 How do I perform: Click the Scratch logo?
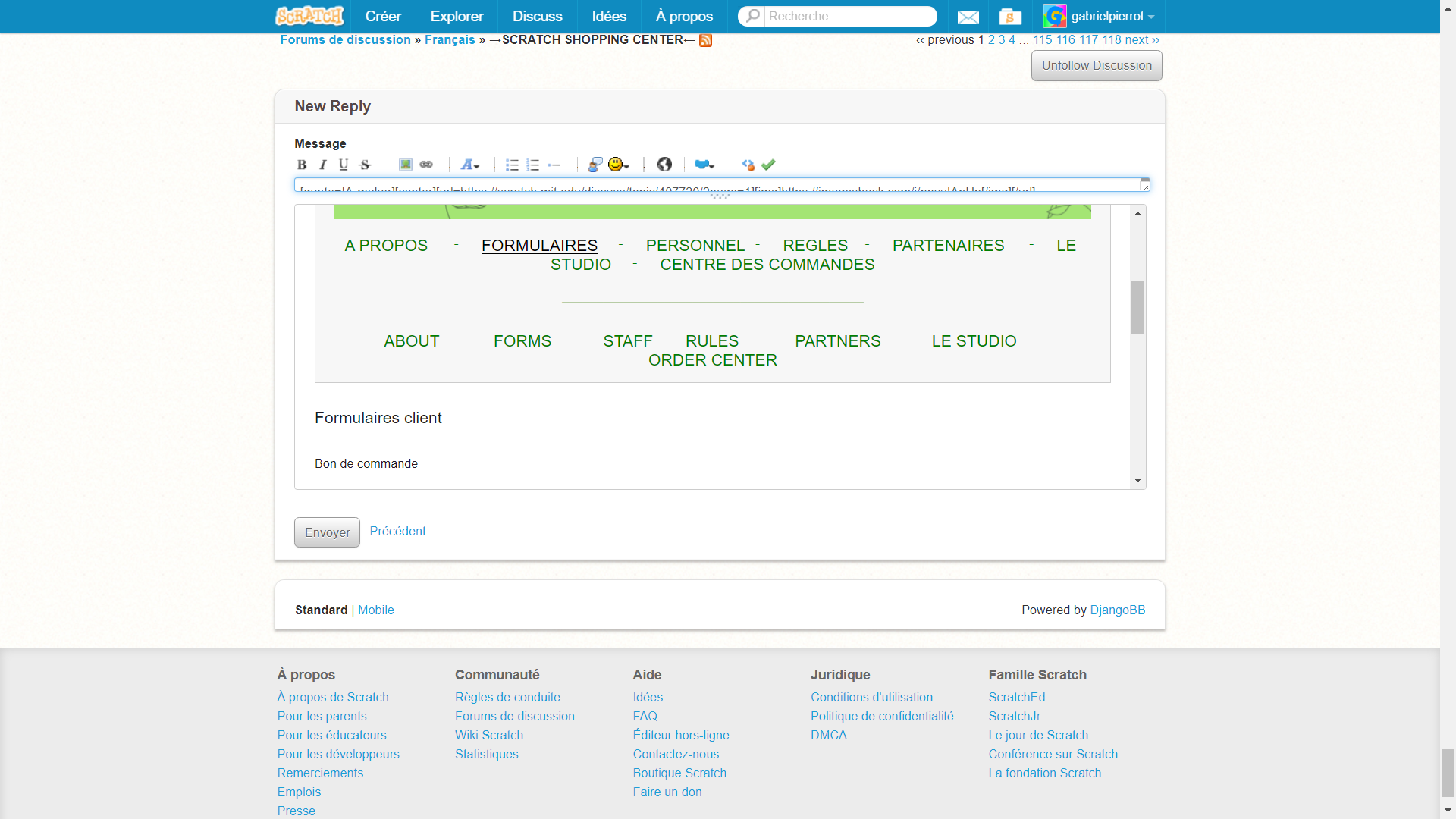point(309,16)
